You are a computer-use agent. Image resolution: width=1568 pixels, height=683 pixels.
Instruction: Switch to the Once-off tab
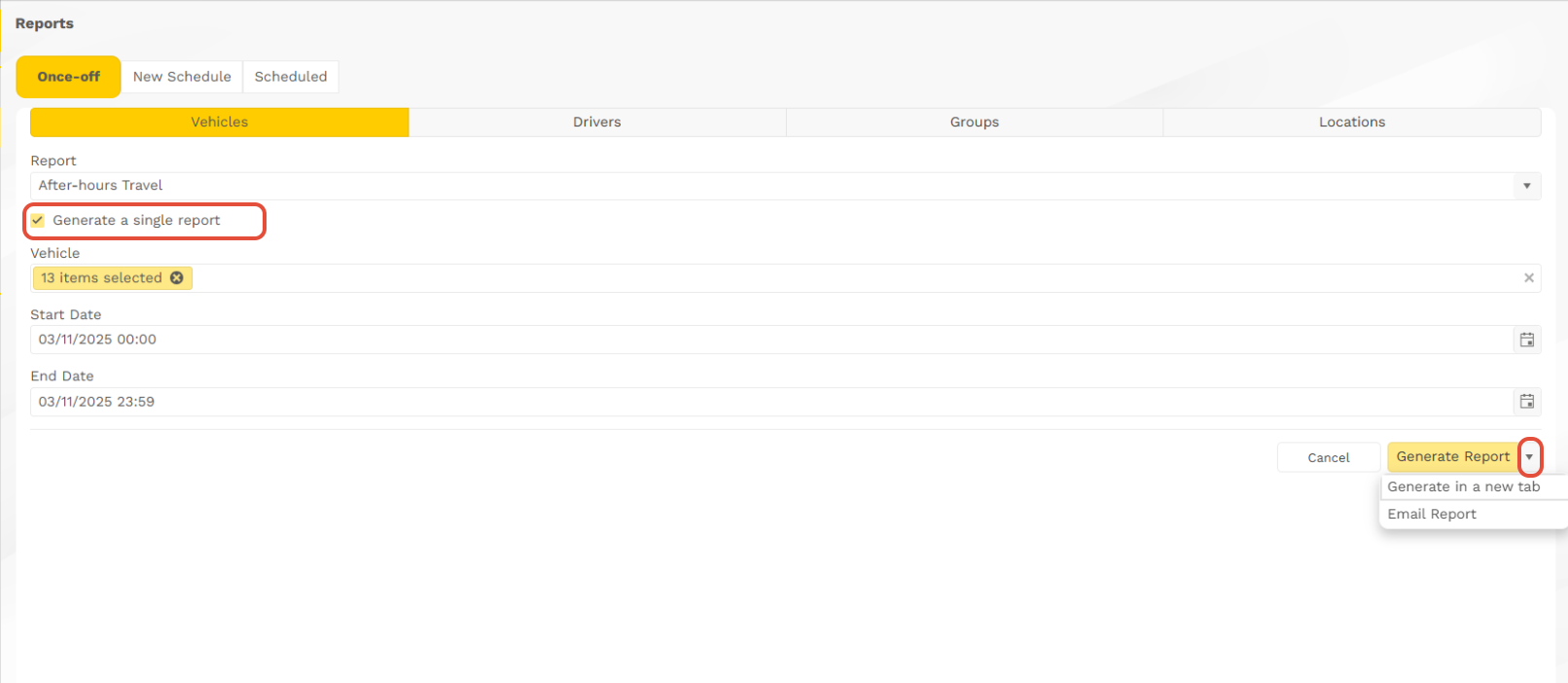[69, 76]
